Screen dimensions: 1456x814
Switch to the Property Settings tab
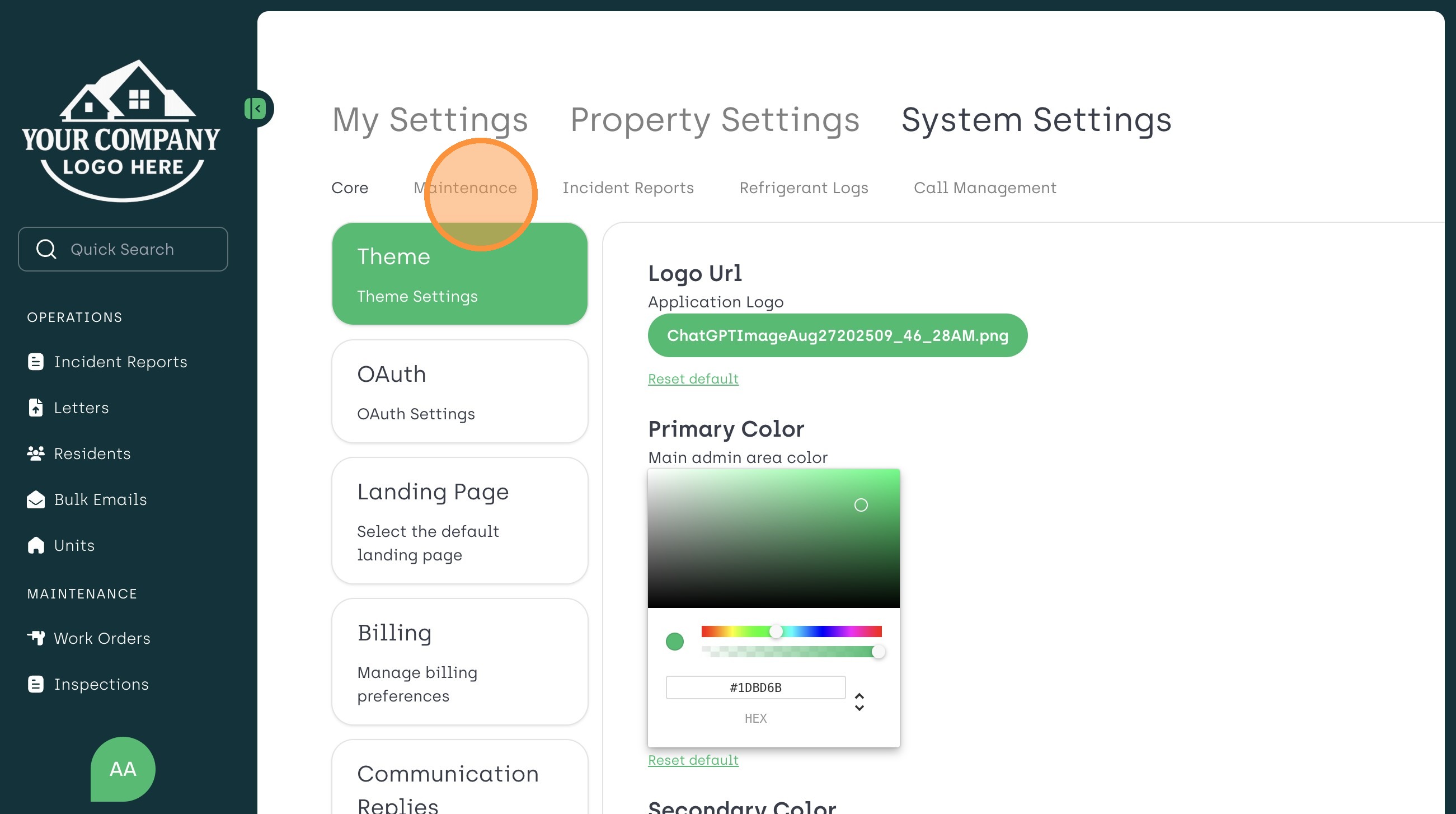(715, 120)
